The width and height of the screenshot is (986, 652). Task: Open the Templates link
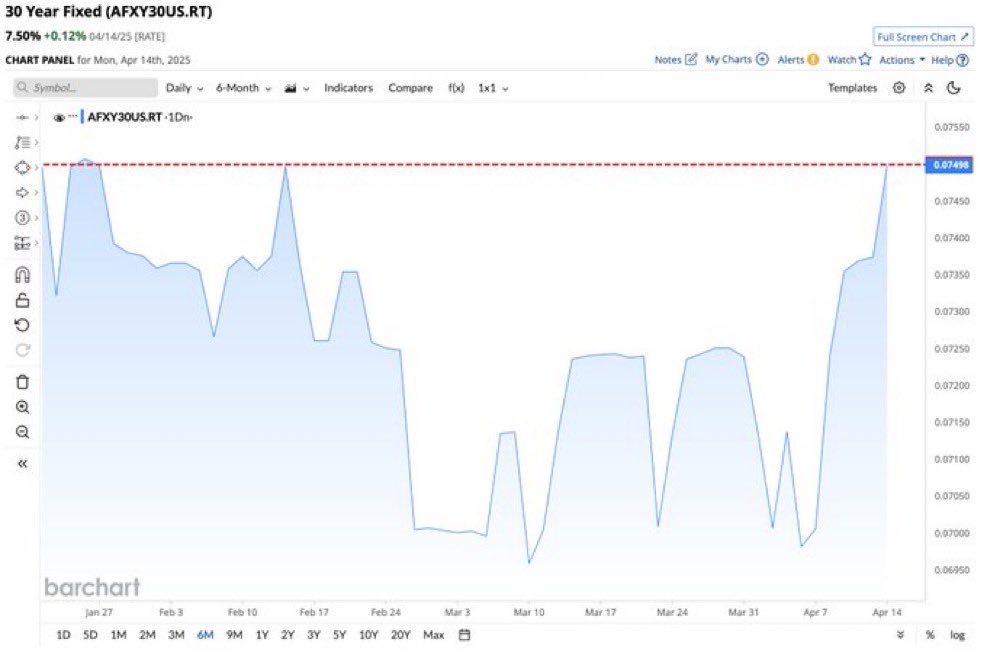852,88
